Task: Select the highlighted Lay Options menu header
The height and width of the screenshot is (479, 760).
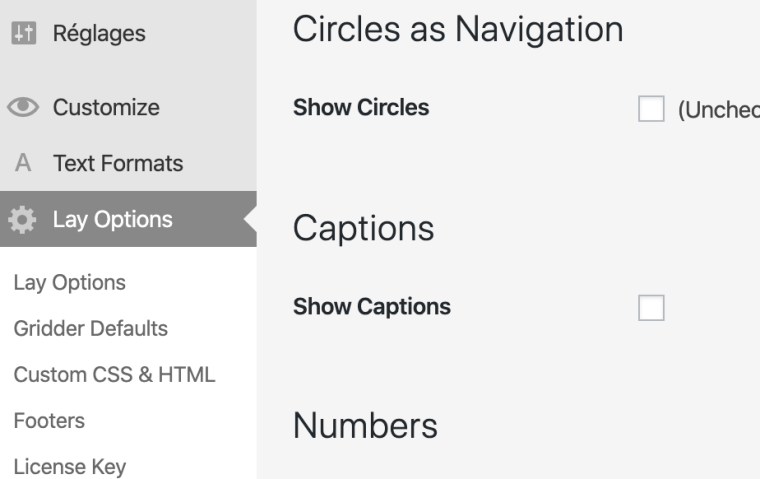Action: tap(112, 220)
